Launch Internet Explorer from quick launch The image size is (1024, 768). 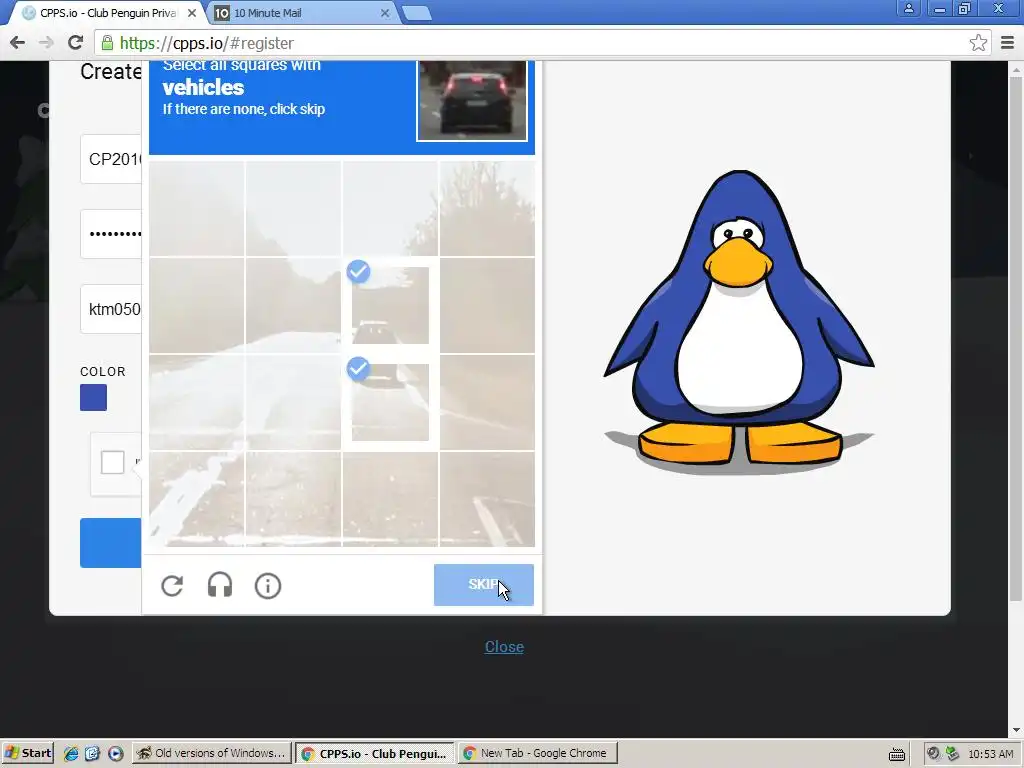71,754
